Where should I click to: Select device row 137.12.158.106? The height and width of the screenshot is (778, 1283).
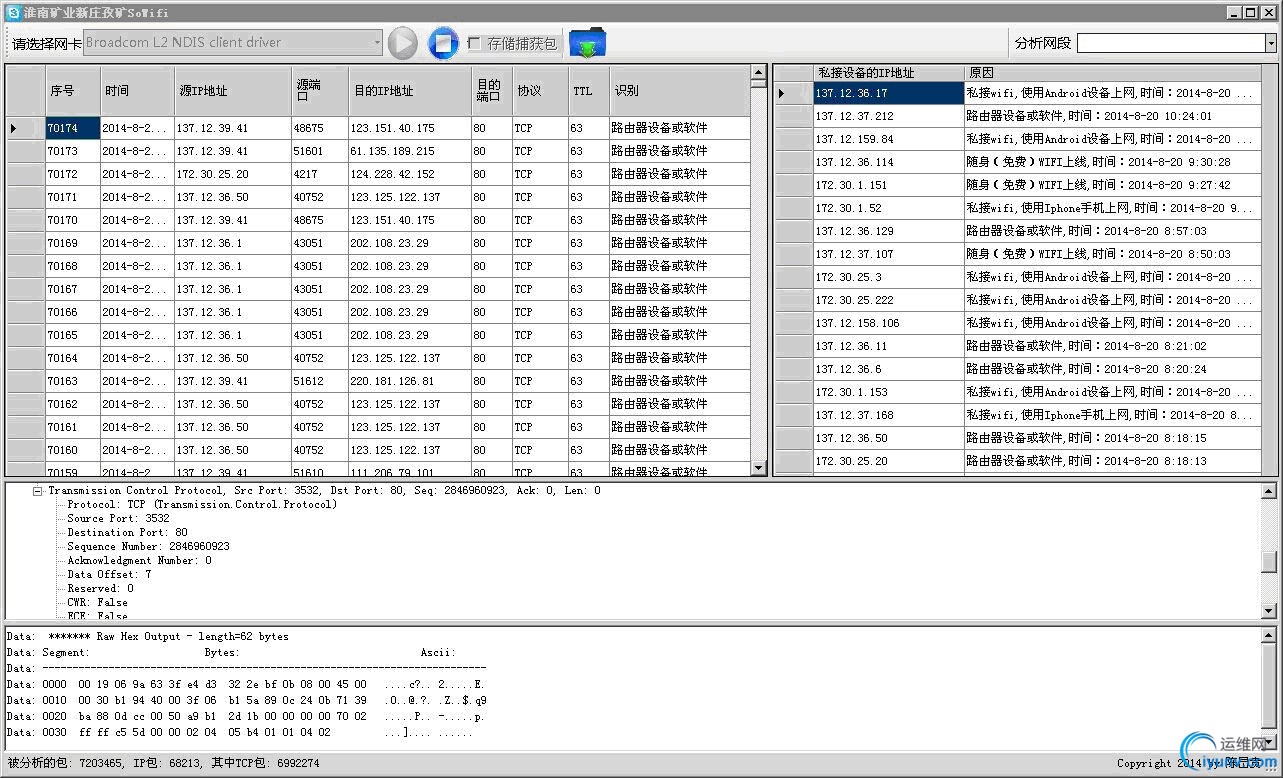[x=1018, y=323]
